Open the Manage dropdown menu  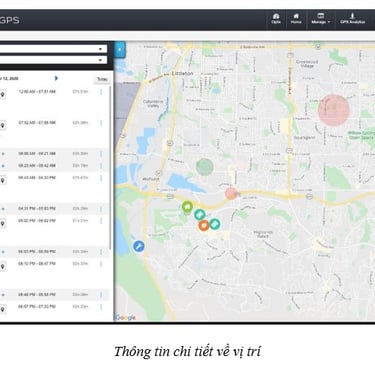(321, 19)
